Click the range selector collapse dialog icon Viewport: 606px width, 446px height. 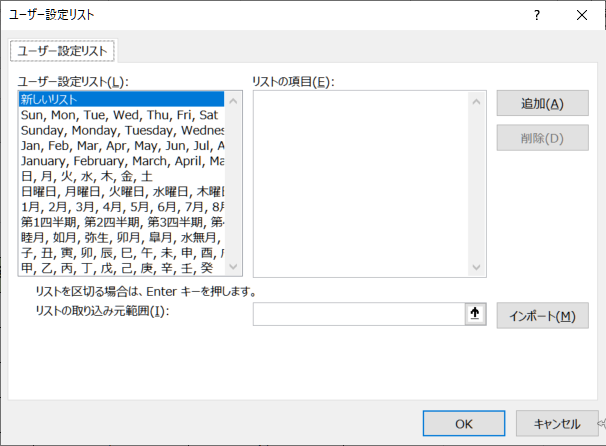[475, 315]
